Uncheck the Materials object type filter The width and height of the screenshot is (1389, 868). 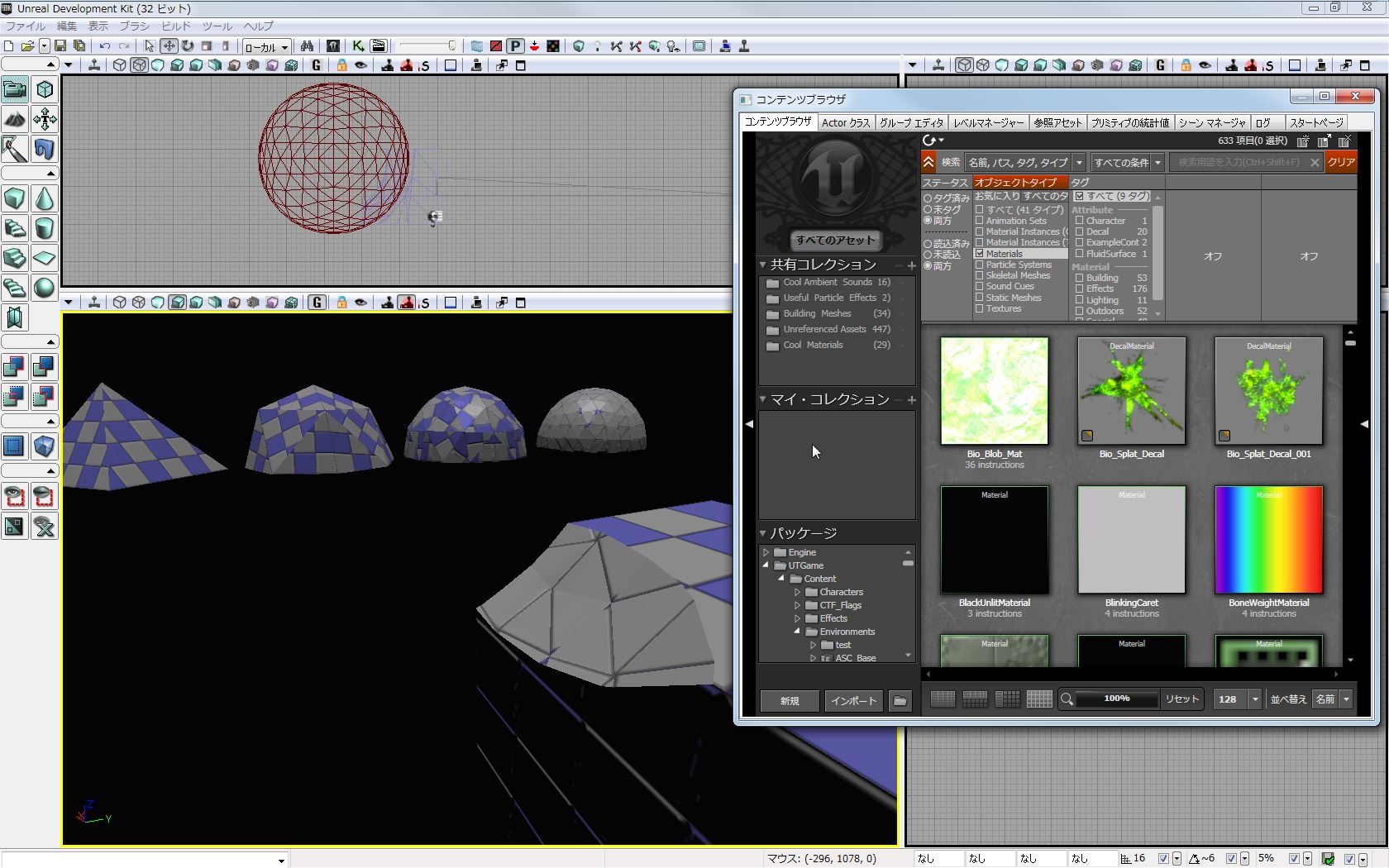pyautogui.click(x=979, y=254)
